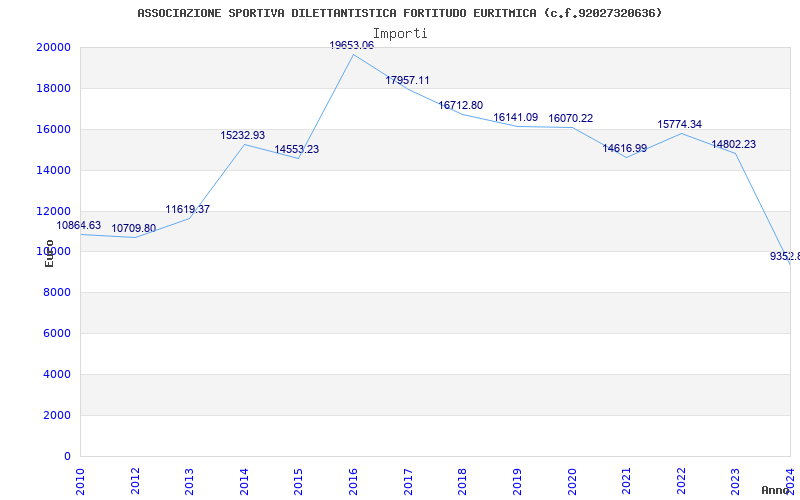The image size is (800, 500).
Task: Click the 17957.11 value label
Action: [x=407, y=81]
